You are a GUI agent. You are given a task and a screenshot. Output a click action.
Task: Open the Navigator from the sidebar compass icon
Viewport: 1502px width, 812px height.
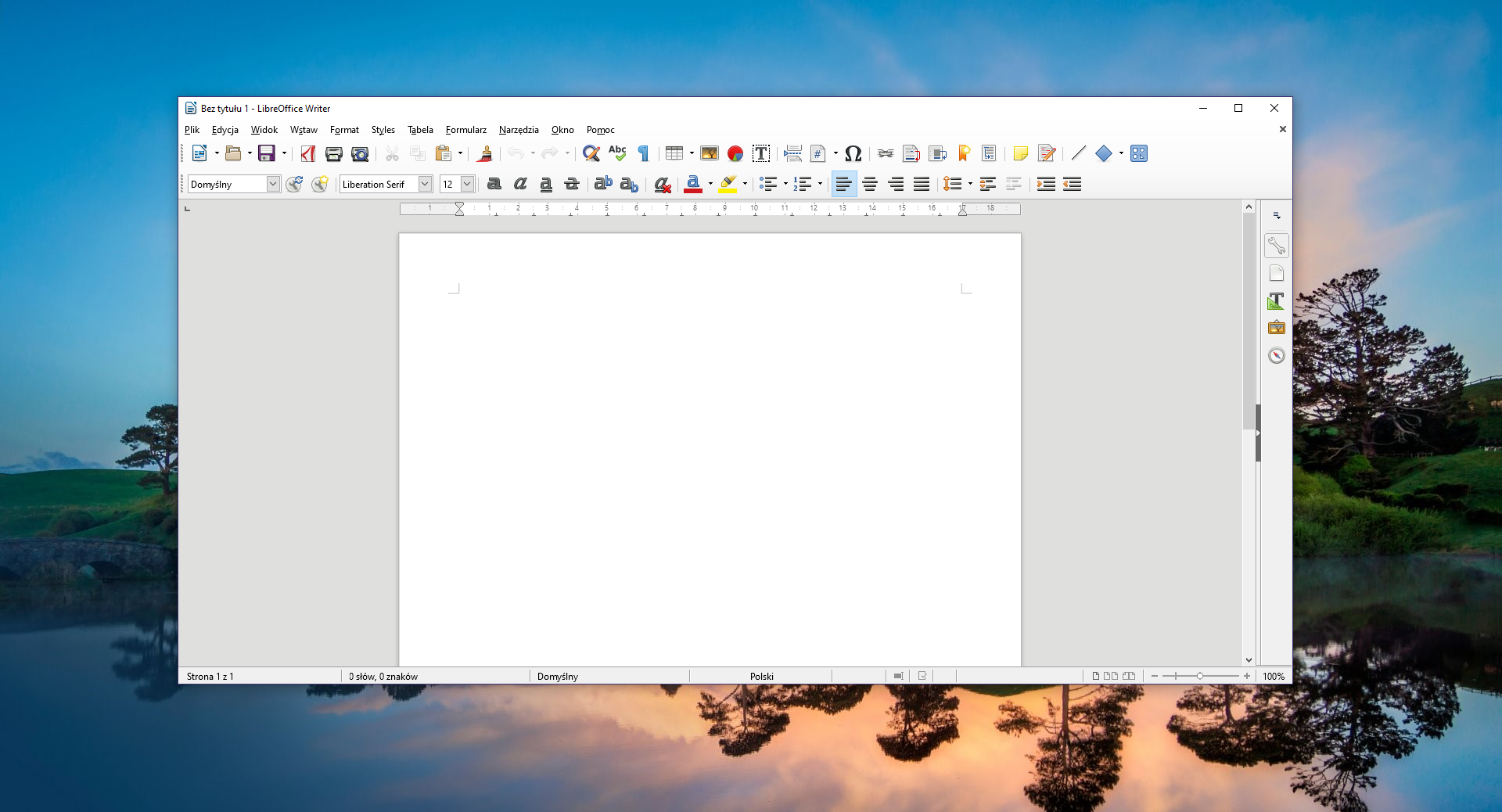(x=1277, y=356)
